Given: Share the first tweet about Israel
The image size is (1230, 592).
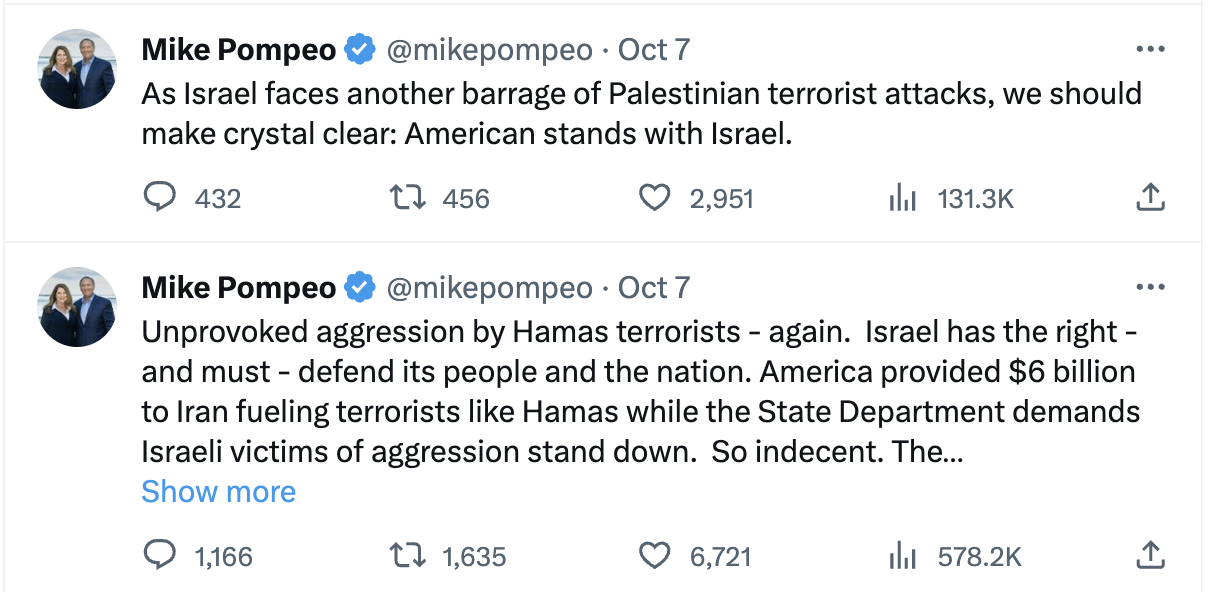Looking at the screenshot, I should (x=1151, y=198).
